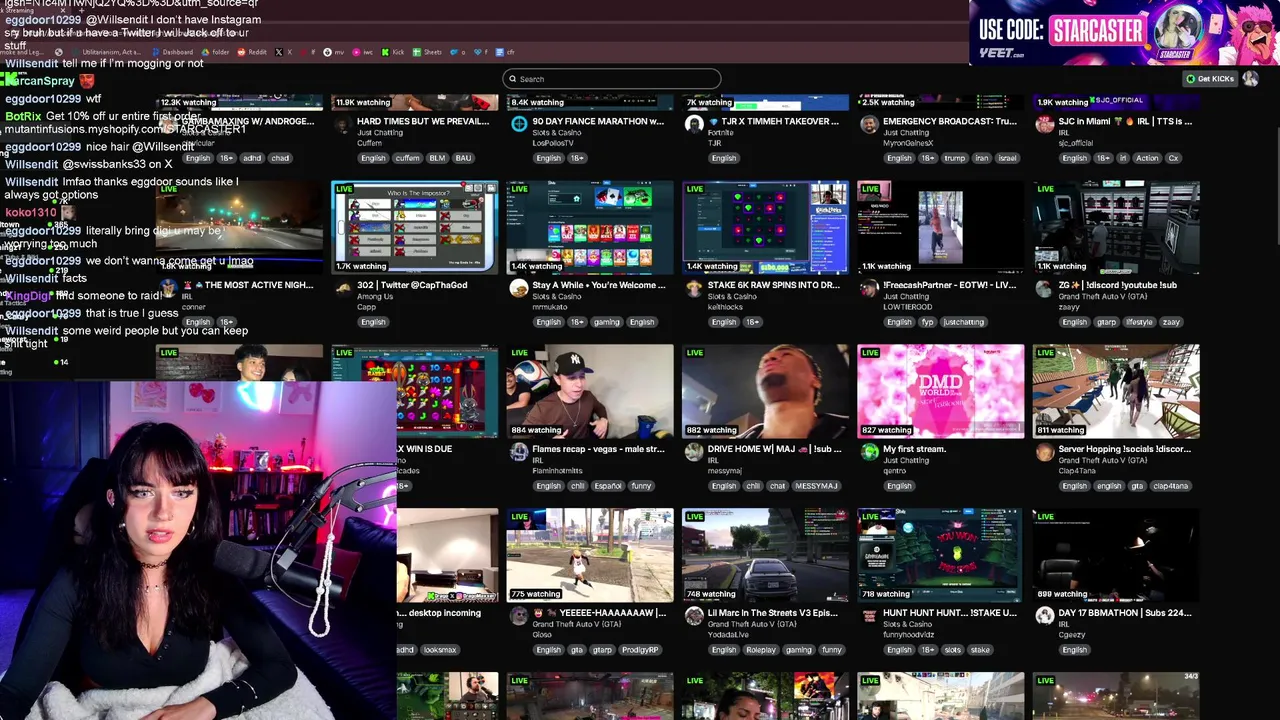
Task: Select 'israel' tag under EMERGENCY BROADCAST
Action: point(1007,158)
